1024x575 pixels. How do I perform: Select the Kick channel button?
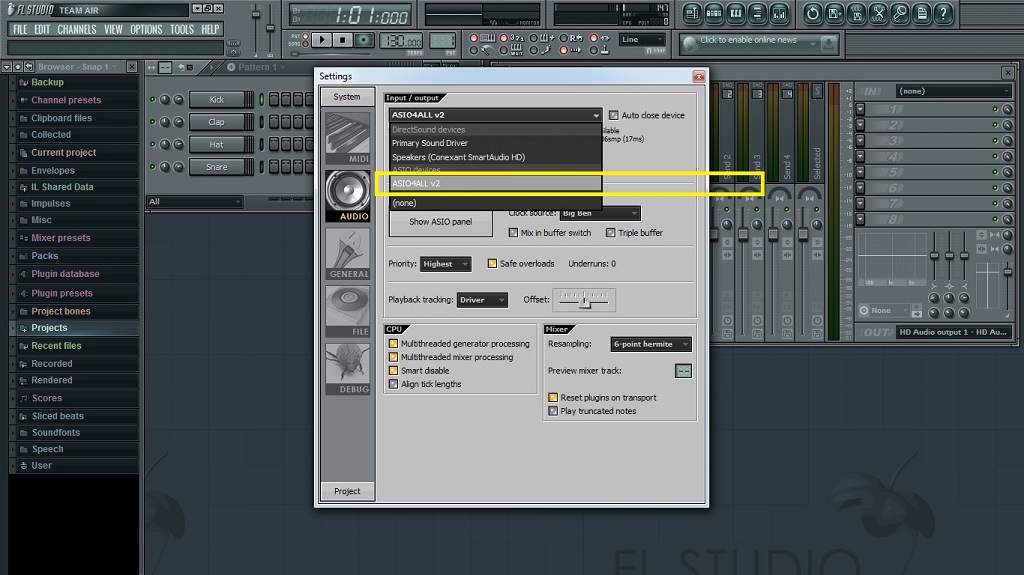tap(217, 100)
